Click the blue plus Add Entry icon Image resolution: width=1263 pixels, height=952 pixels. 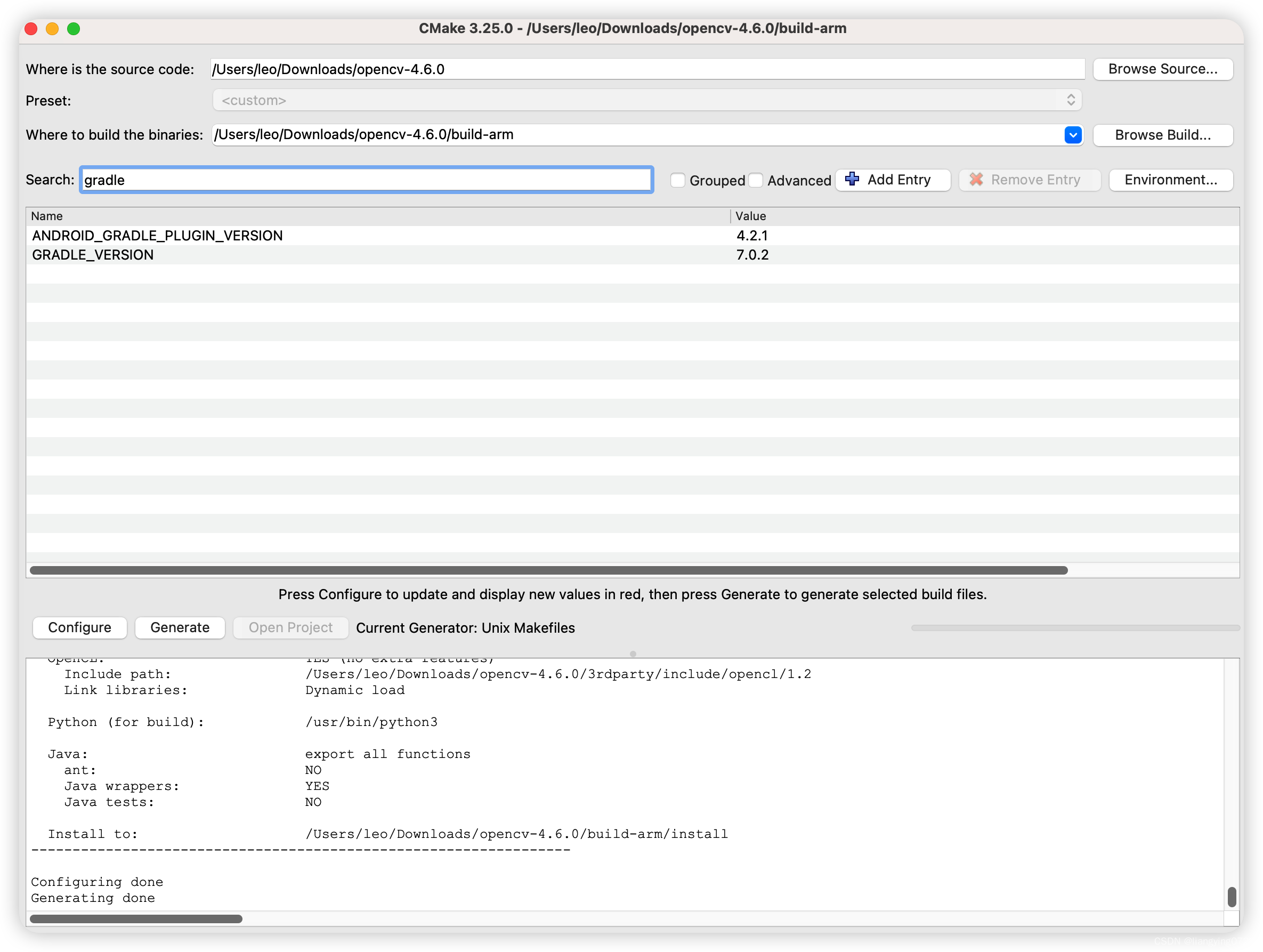(852, 179)
